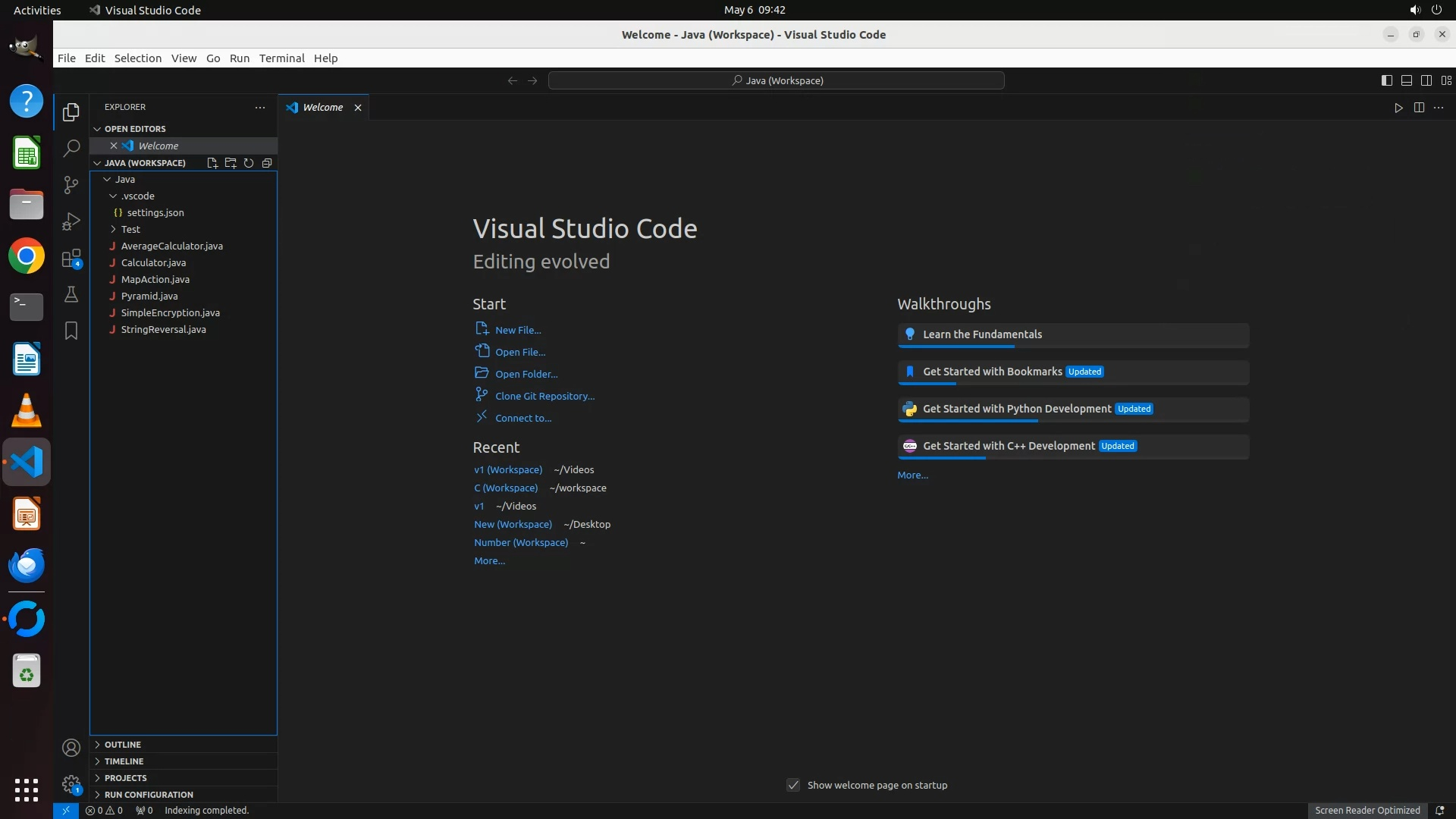Viewport: 1456px width, 819px height.
Task: Open the Selection menu
Action: (x=137, y=58)
